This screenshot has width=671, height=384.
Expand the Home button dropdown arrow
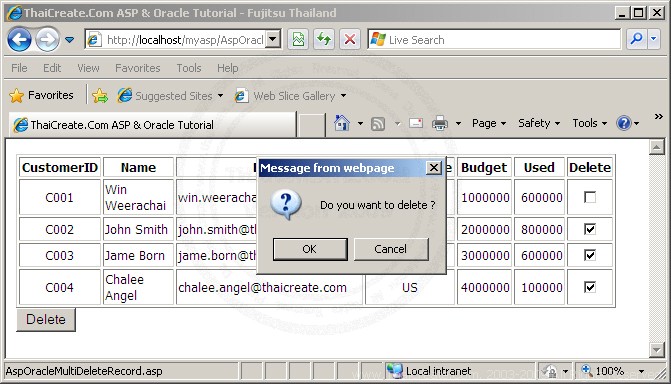click(x=360, y=124)
